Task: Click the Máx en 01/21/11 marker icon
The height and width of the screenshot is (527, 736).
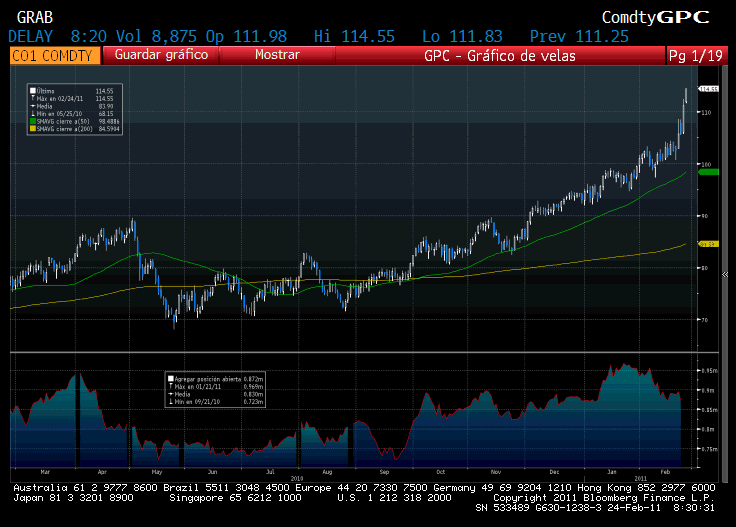Action: (x=171, y=386)
